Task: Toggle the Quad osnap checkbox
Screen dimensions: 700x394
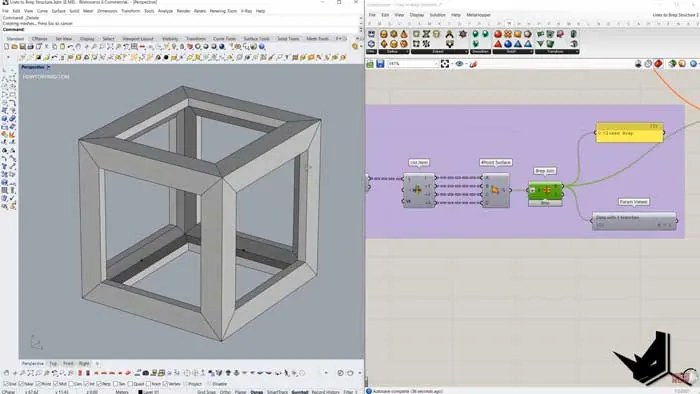Action: coord(129,384)
